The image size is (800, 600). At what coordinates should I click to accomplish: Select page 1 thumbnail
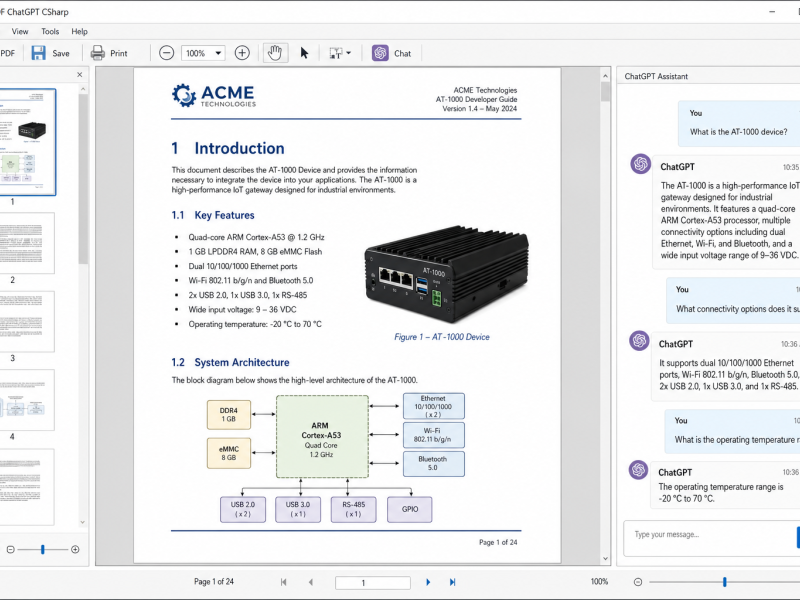coord(28,142)
